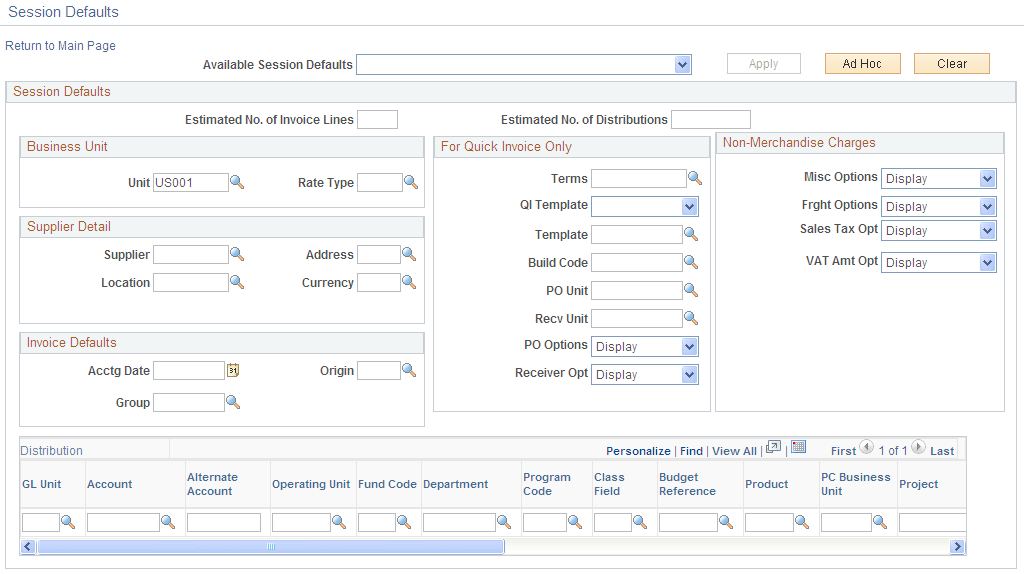
Task: Open lookup for Rate Type field
Action: 411,183
